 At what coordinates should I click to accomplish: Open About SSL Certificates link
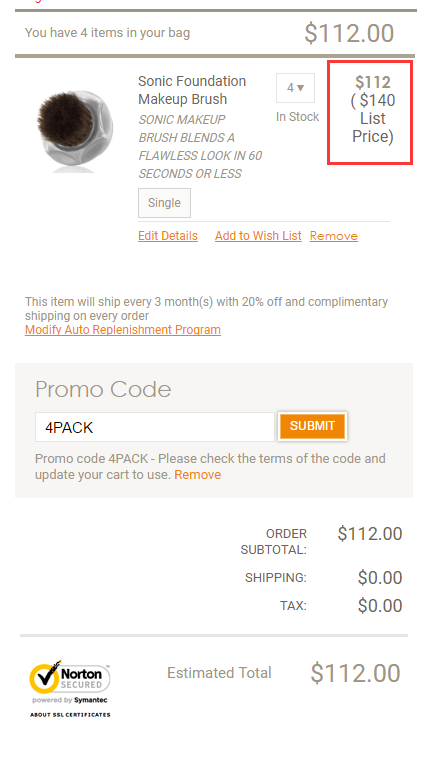coord(70,714)
